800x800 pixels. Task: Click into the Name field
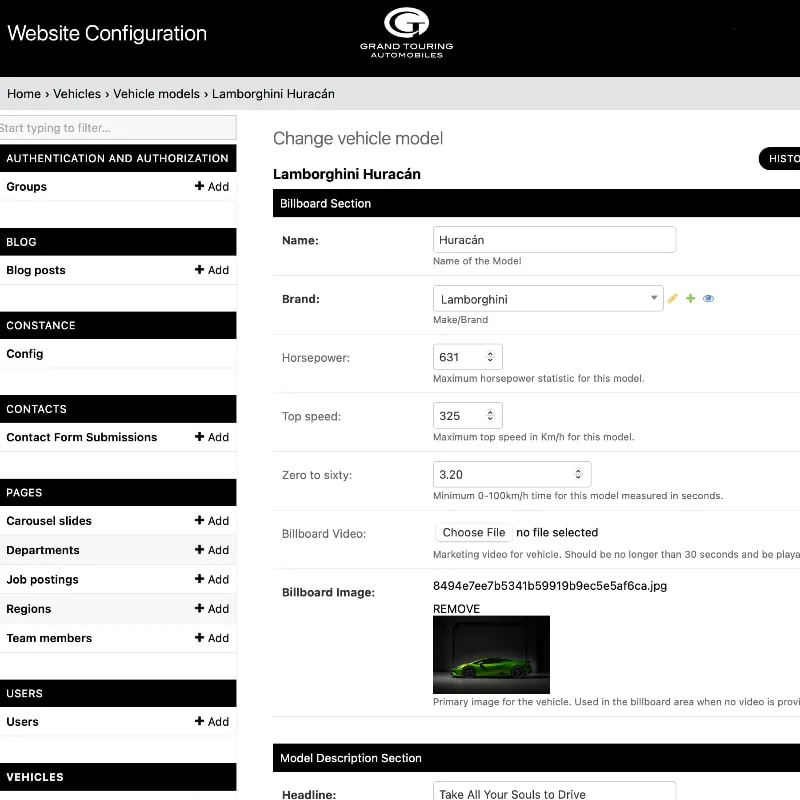(554, 240)
